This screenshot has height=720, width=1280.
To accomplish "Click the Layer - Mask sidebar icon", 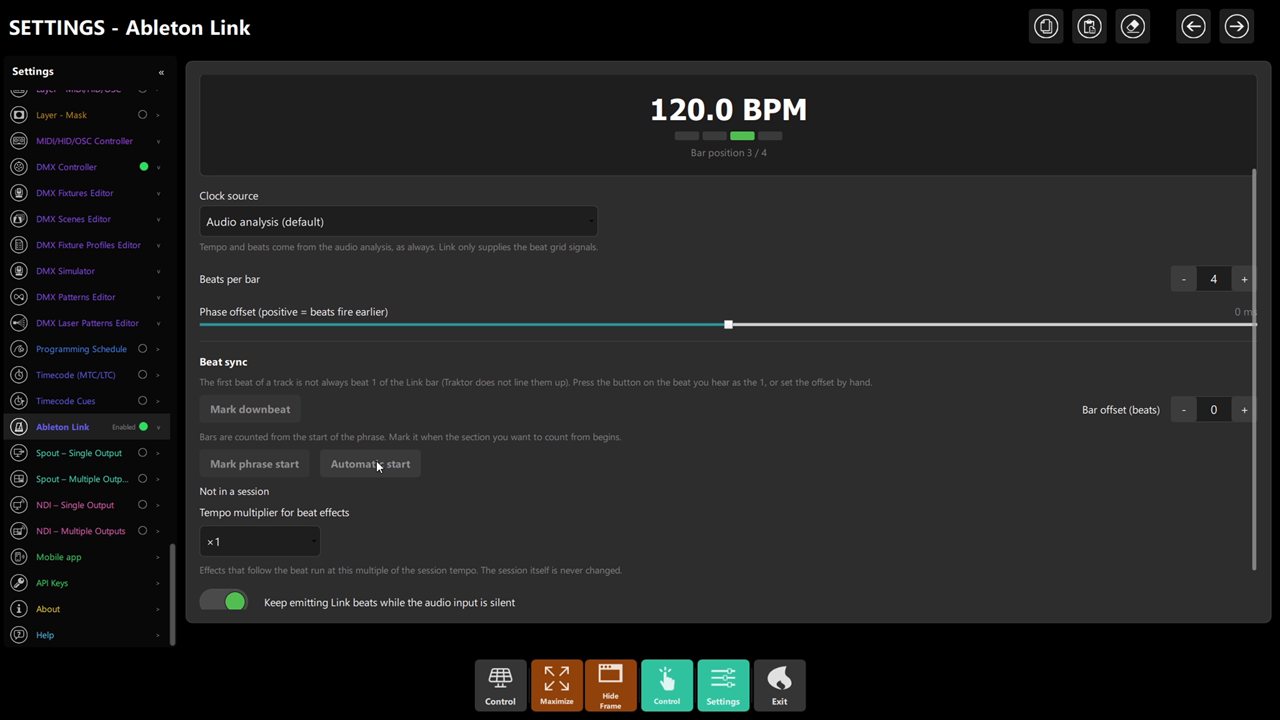I will pyautogui.click(x=18, y=115).
